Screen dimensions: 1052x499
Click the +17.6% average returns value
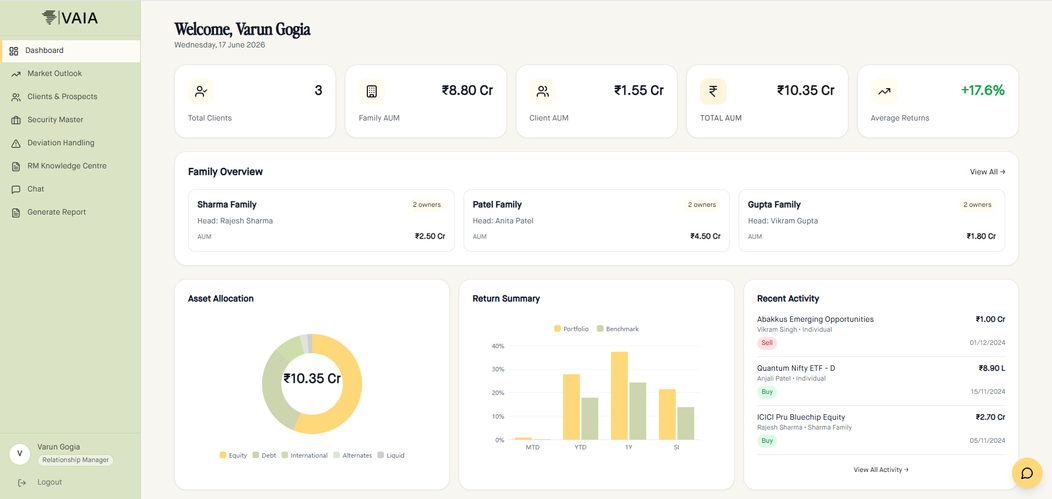(982, 91)
